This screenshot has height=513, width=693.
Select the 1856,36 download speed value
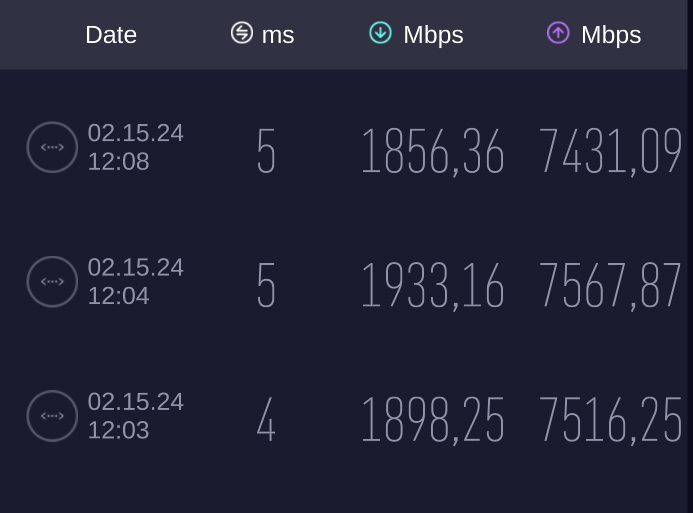tap(433, 151)
